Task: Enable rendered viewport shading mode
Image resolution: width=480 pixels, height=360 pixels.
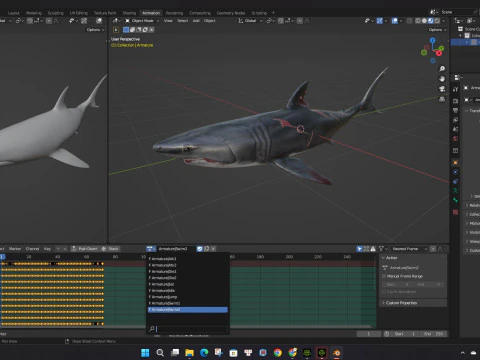Action: (437, 21)
